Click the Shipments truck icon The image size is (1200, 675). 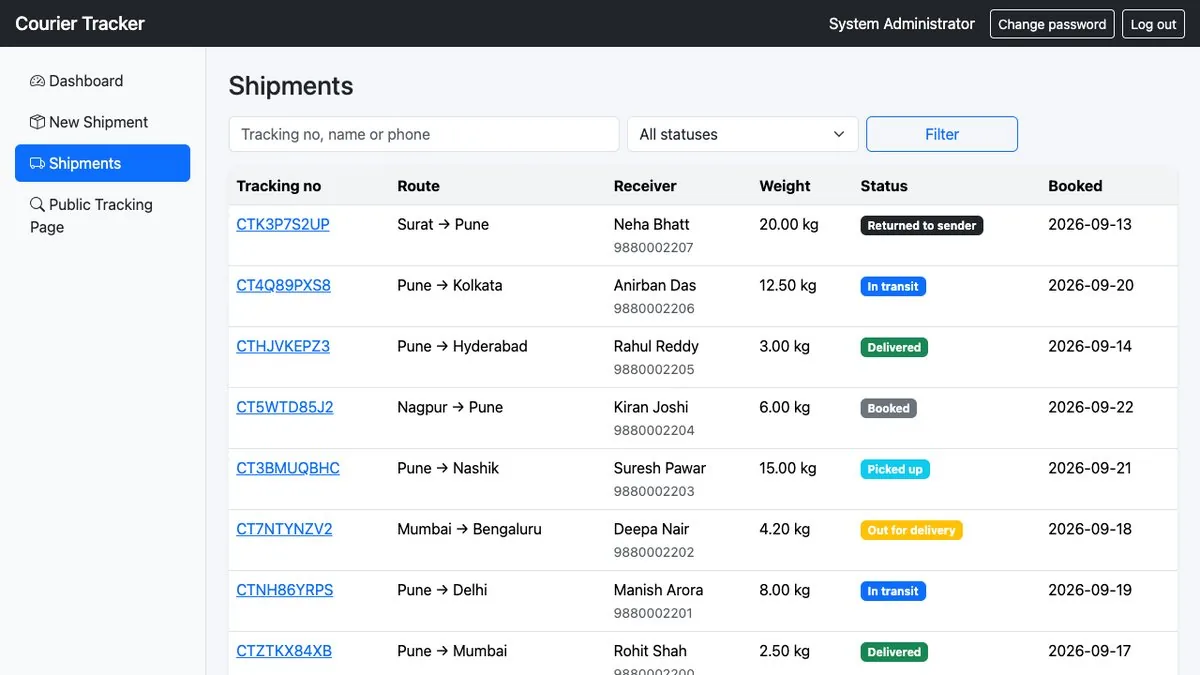click(37, 163)
